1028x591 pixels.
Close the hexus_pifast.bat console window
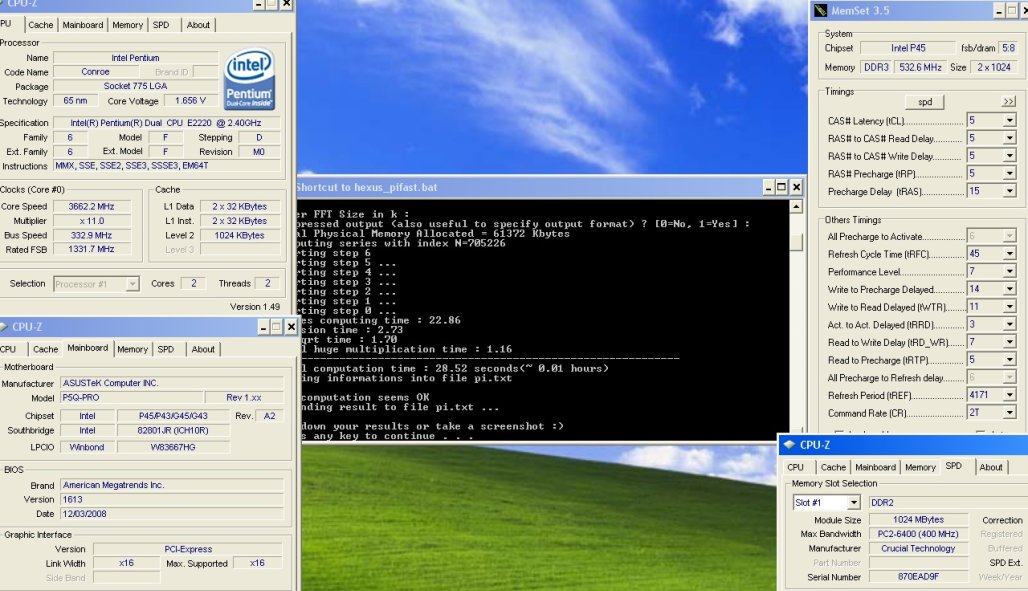797,188
